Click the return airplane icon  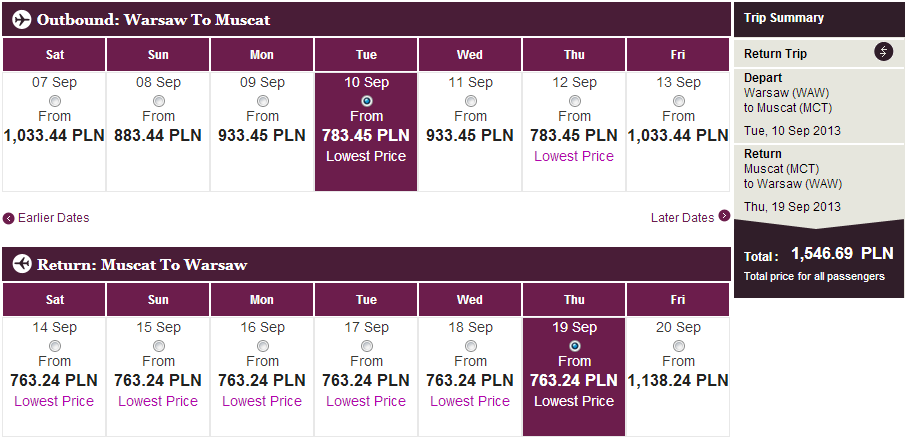[x=20, y=265]
